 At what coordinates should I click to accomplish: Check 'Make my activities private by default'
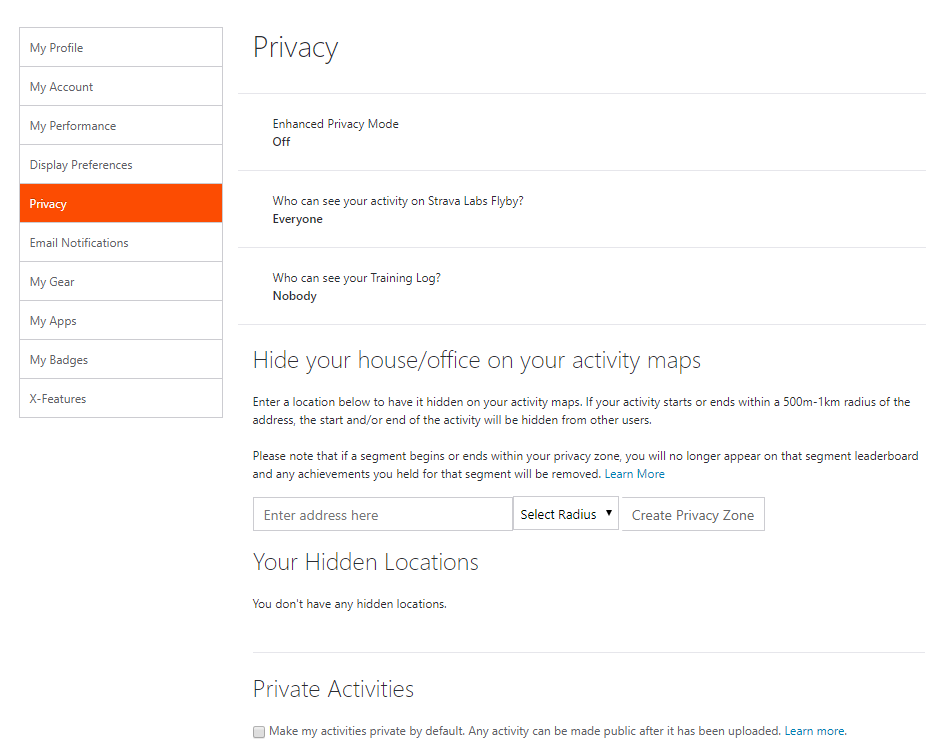[259, 732]
